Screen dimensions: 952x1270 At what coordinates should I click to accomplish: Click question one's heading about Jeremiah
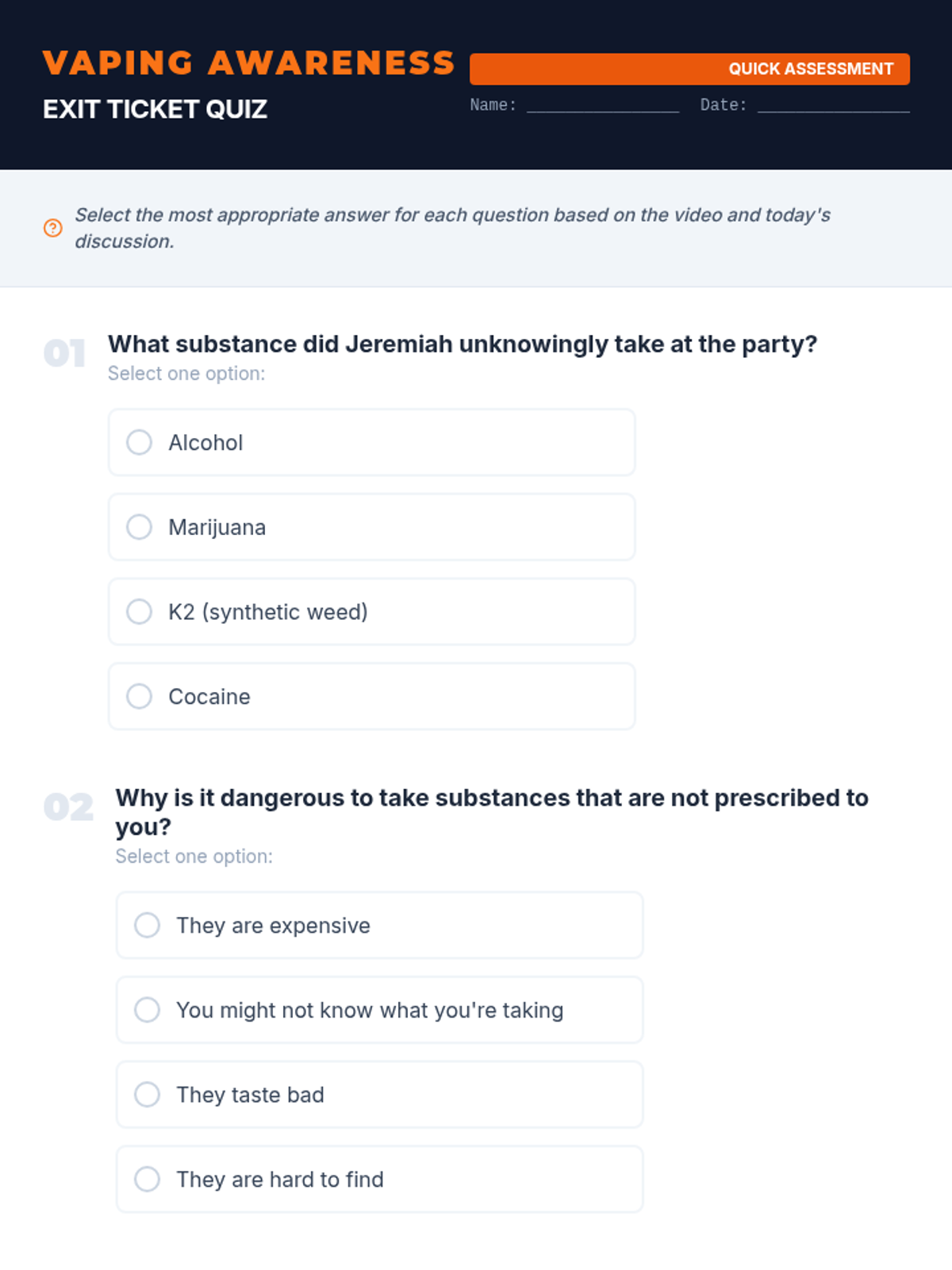tap(462, 344)
